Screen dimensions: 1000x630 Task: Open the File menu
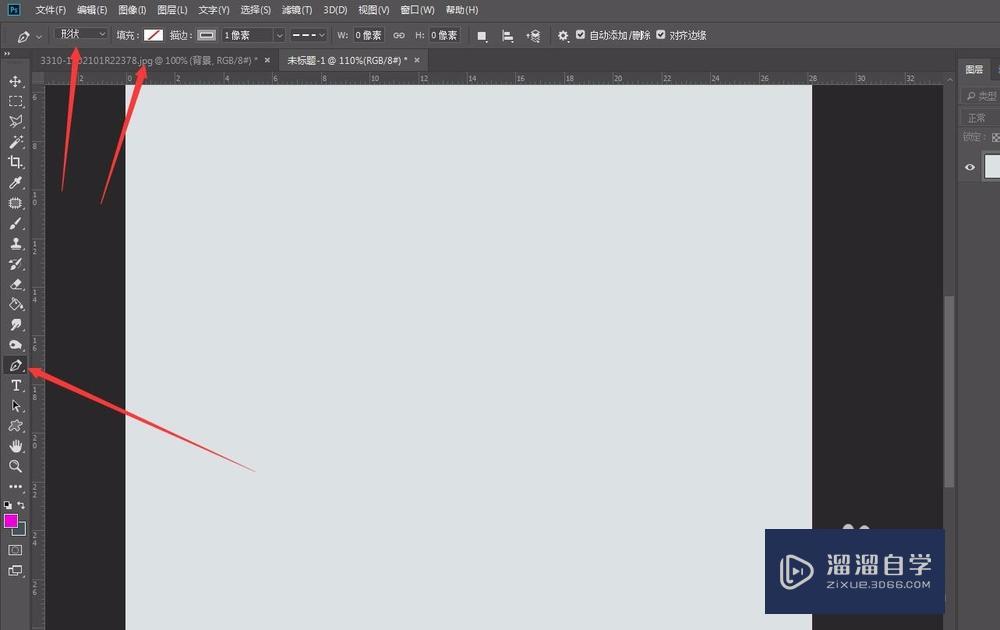50,10
